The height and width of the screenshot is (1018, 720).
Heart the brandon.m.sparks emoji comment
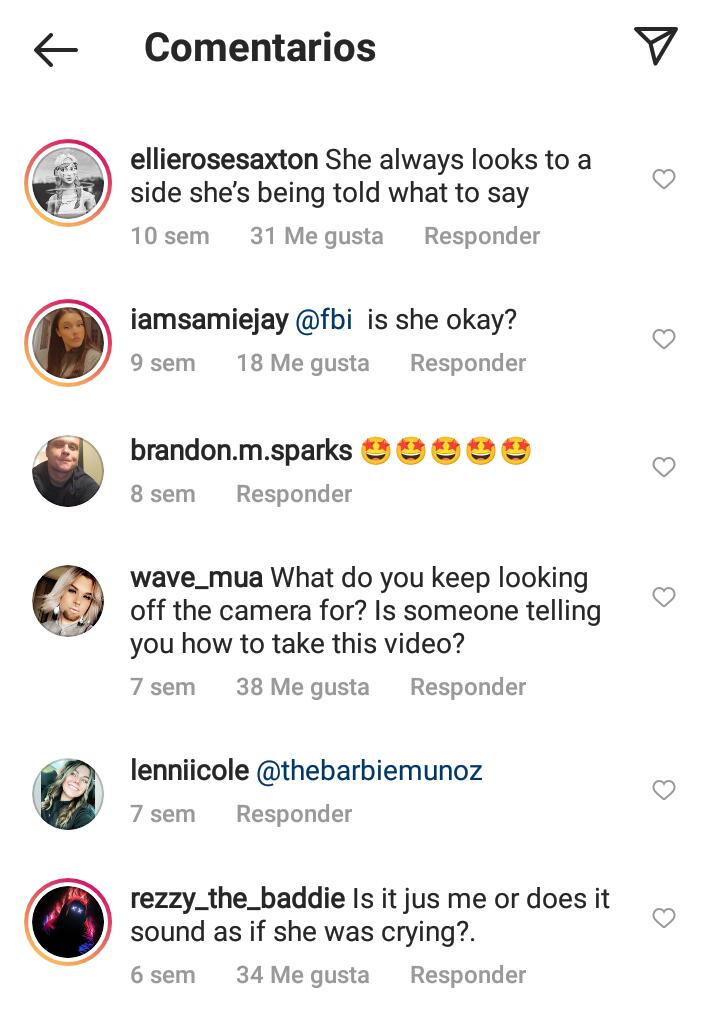tap(663, 467)
